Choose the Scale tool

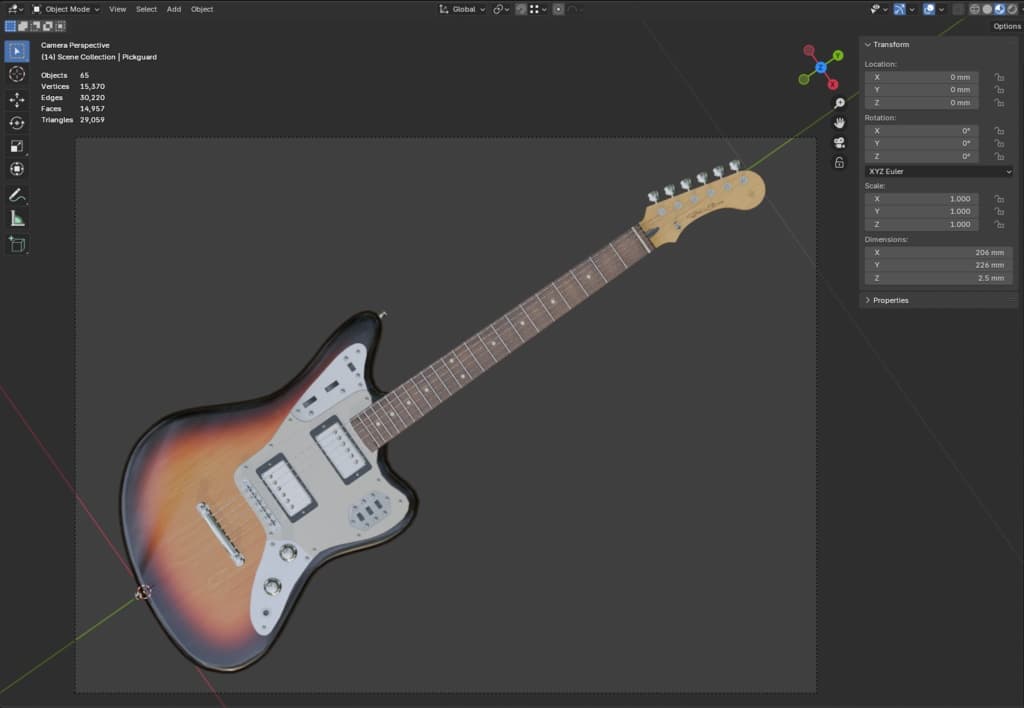click(x=17, y=146)
